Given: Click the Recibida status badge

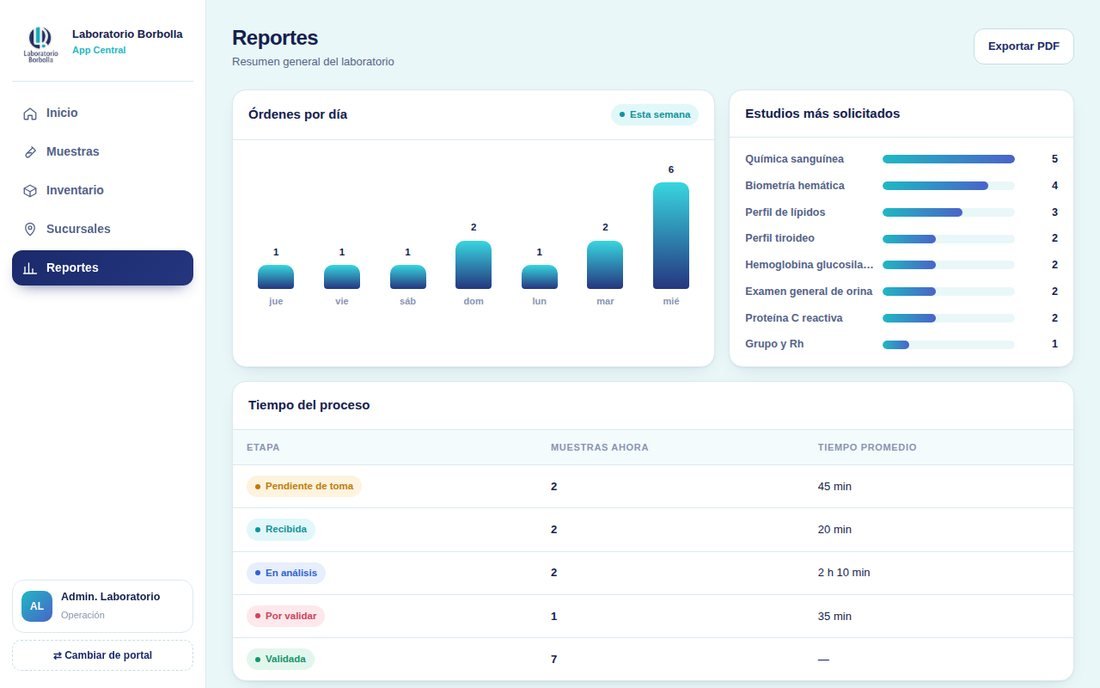Looking at the screenshot, I should pos(281,530).
